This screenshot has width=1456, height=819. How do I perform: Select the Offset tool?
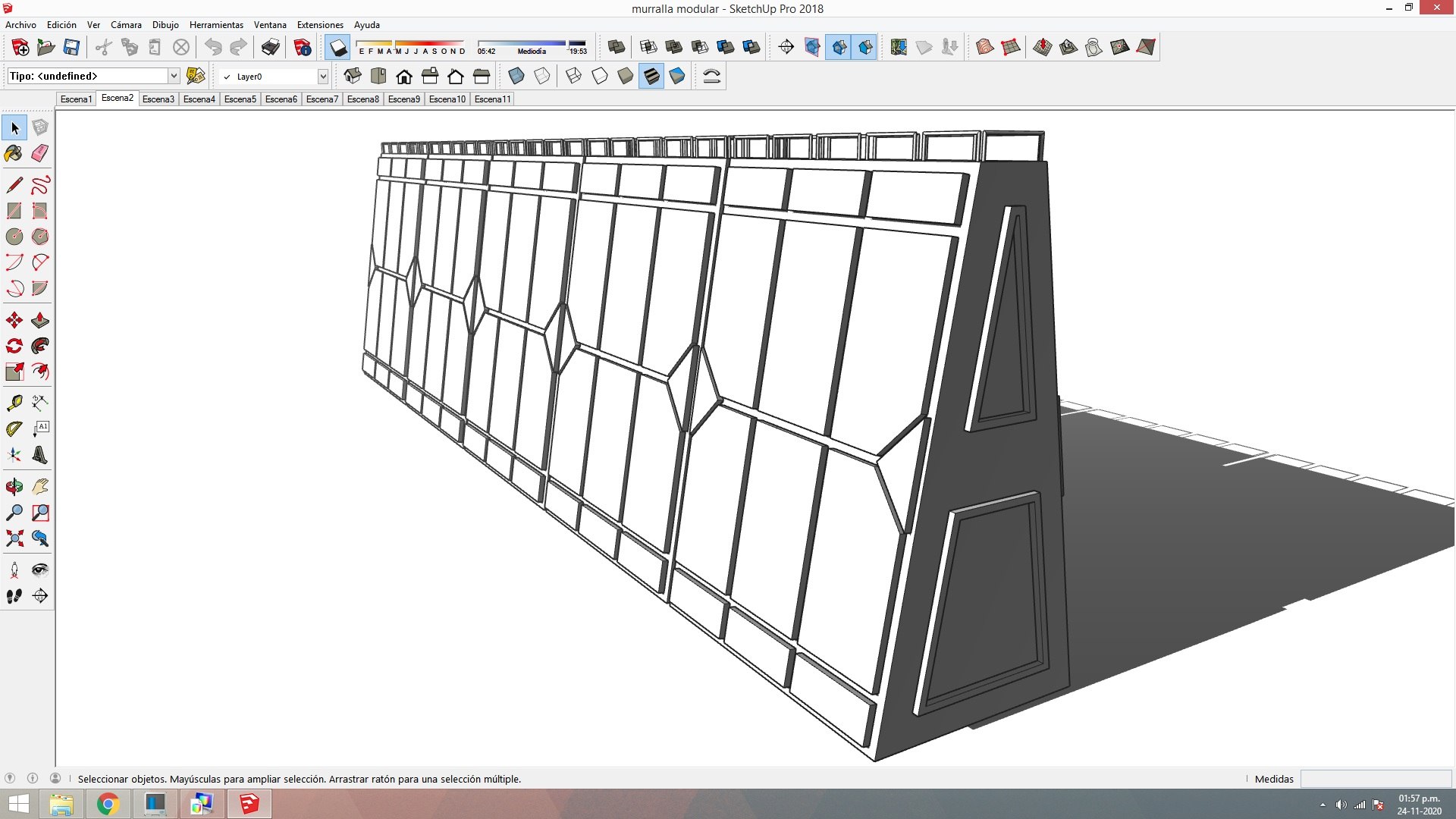pyautogui.click(x=40, y=372)
